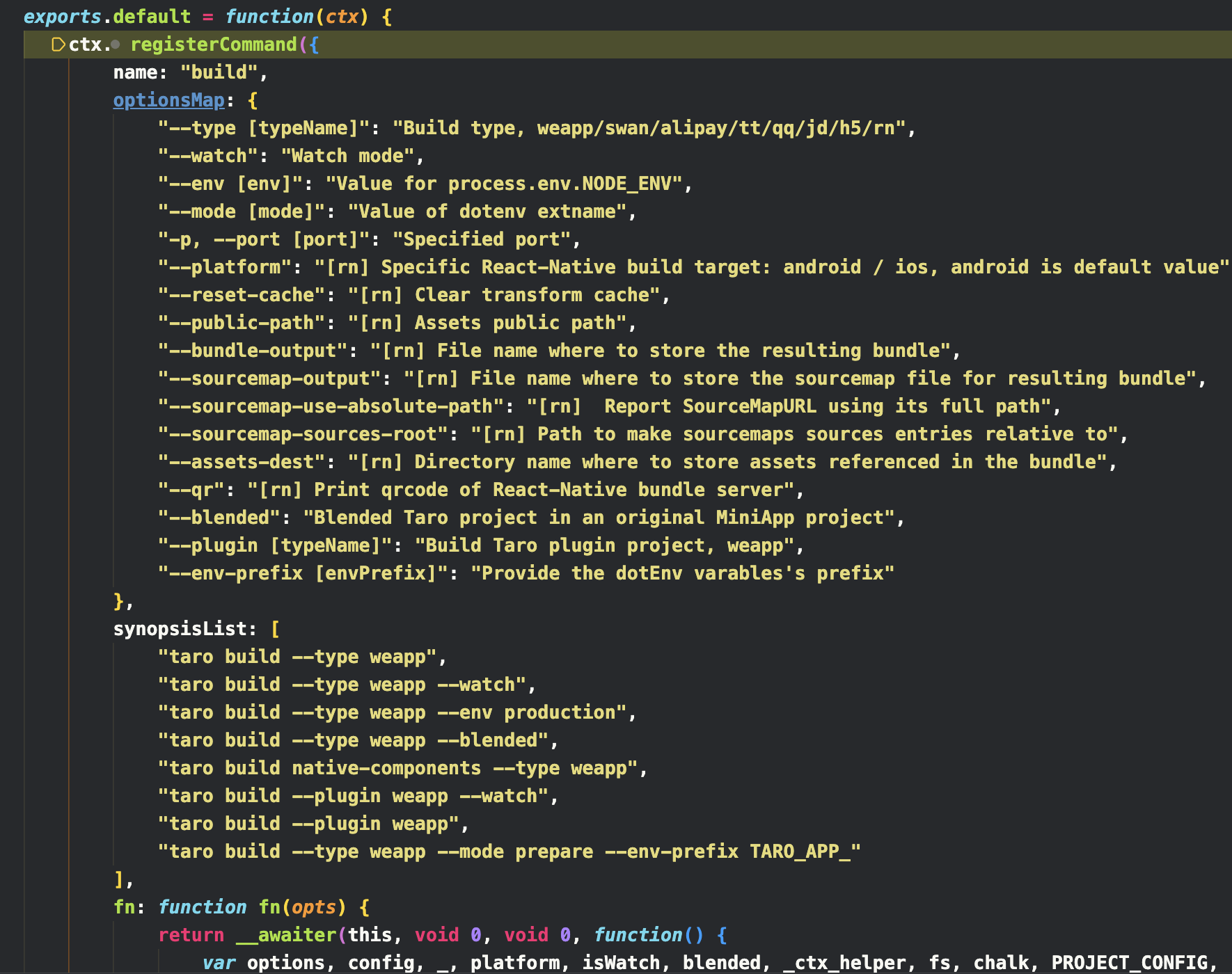Viewport: 1232px width, 974px height.
Task: Click the "--public-path" option key
Action: point(241,323)
